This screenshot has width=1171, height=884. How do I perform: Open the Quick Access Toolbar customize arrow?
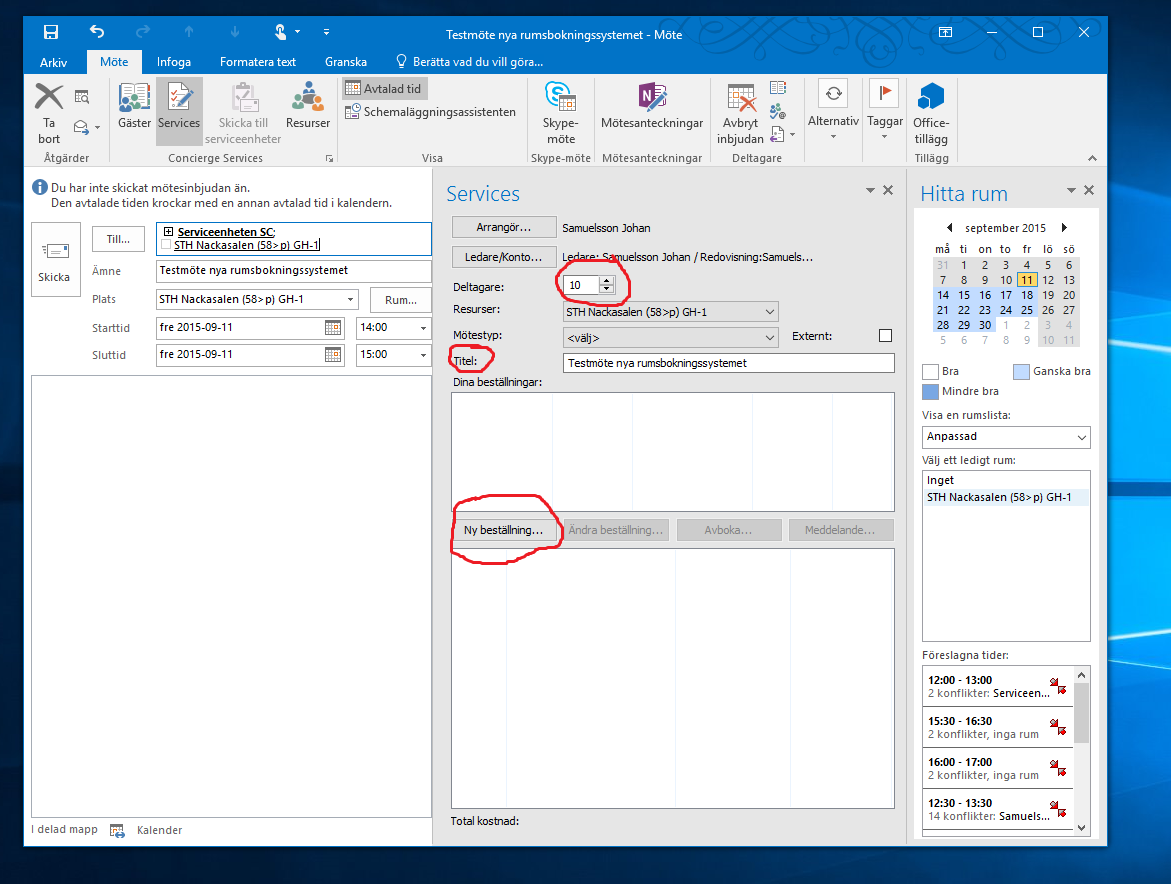[x=326, y=32]
